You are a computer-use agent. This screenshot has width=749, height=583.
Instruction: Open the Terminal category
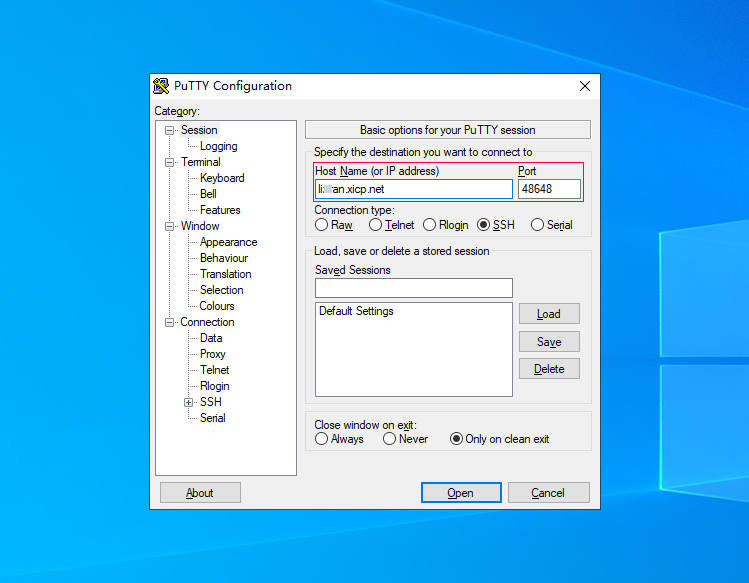click(x=201, y=162)
